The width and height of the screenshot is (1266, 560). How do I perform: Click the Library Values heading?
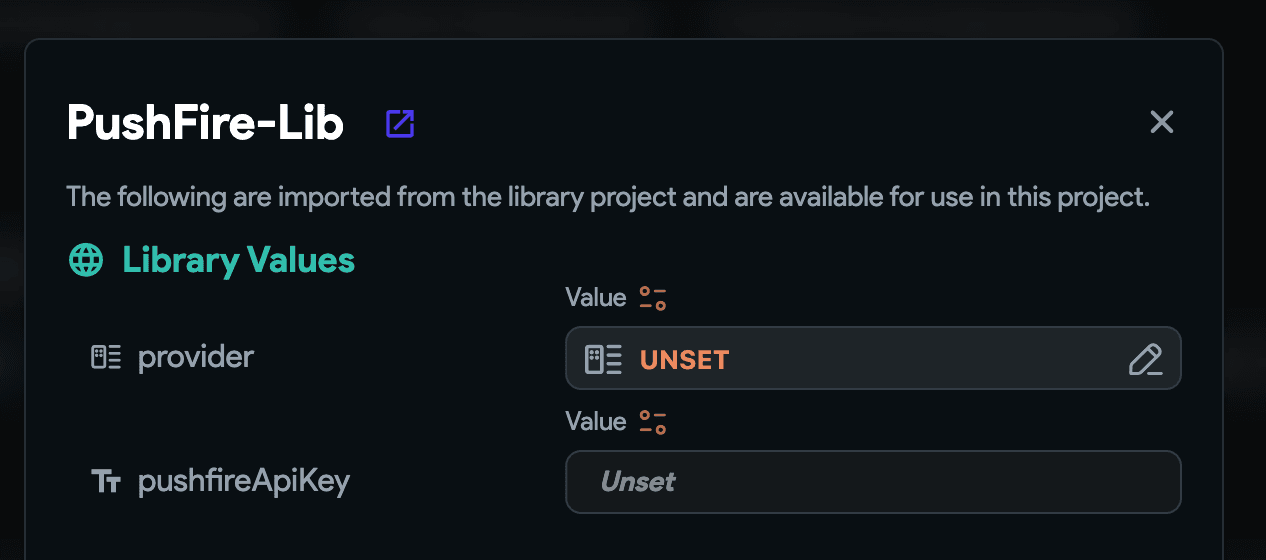(x=238, y=260)
